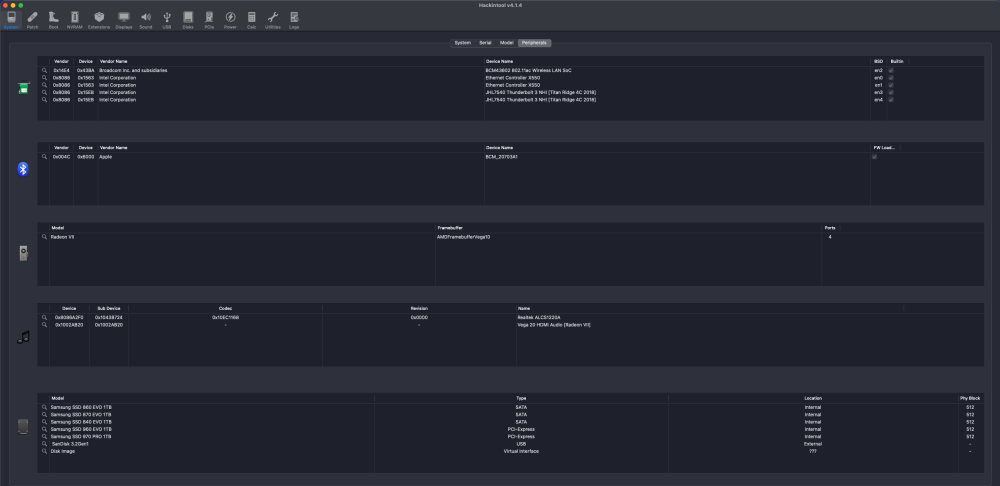Click the storage drive section icon
This screenshot has height=486, width=1000.
[23, 427]
